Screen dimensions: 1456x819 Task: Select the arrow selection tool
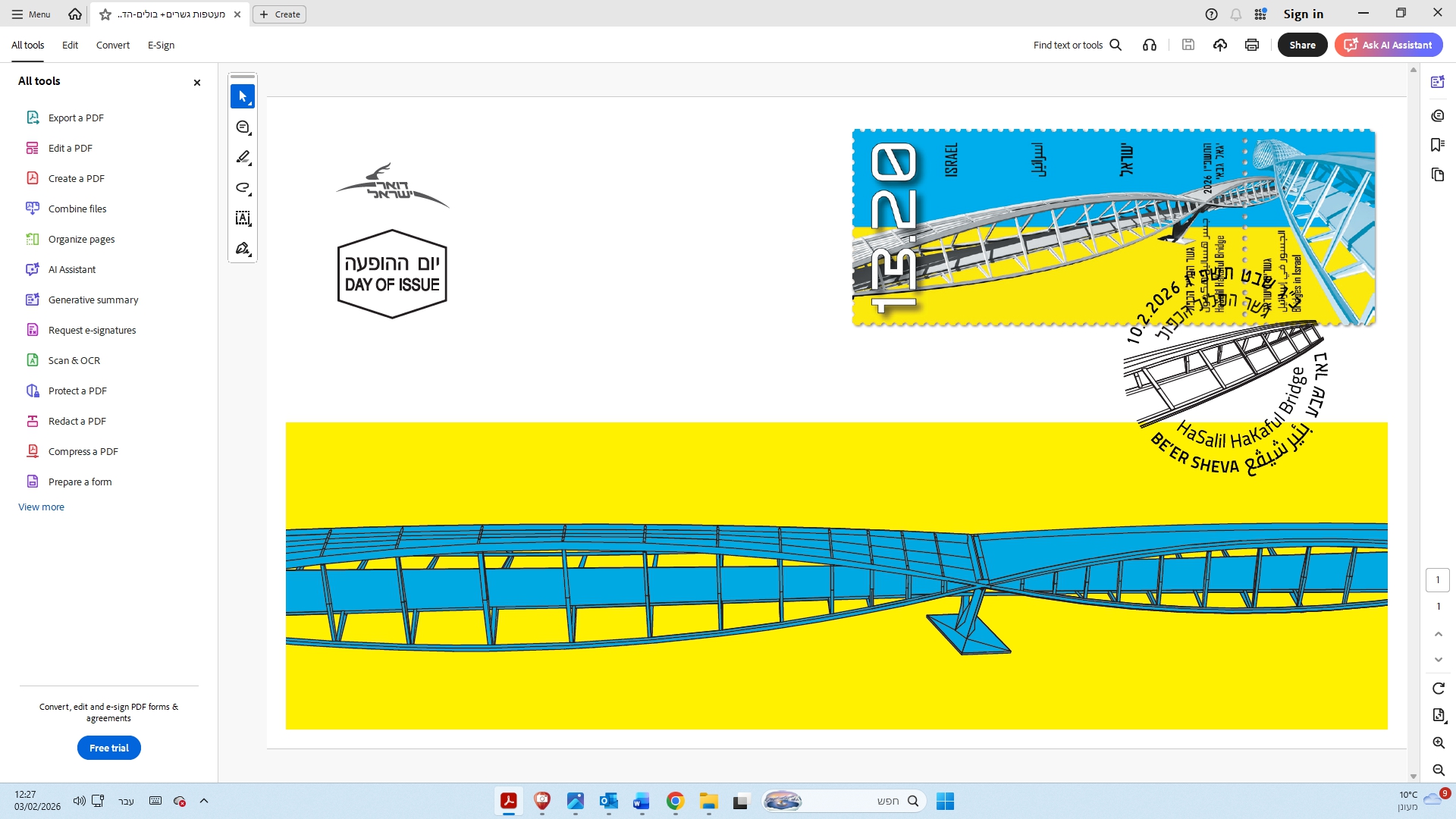click(243, 96)
